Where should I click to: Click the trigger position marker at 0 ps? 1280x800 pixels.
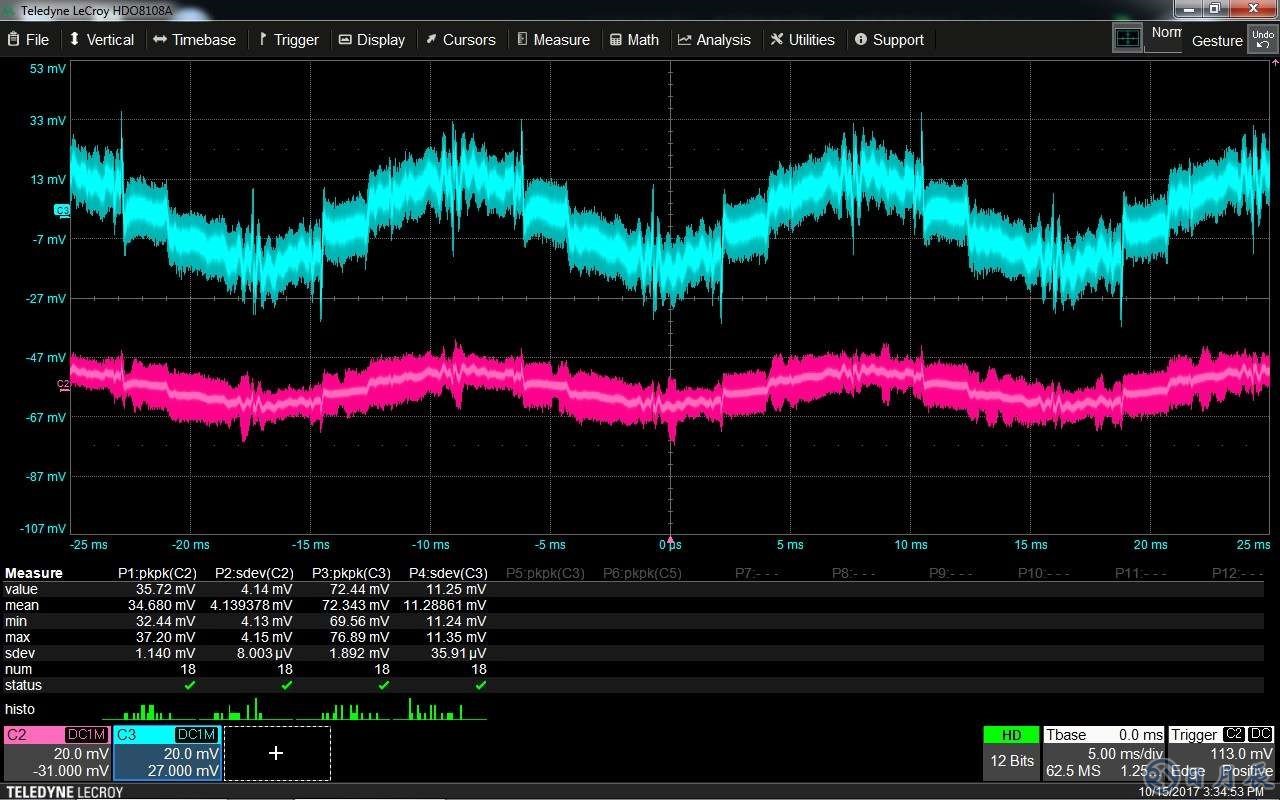click(x=670, y=540)
